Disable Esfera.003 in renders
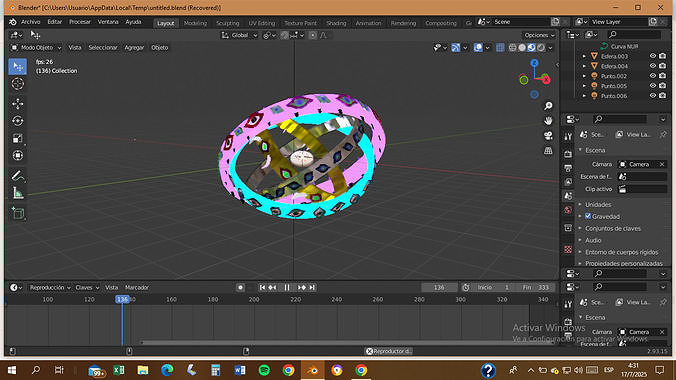This screenshot has width=676, height=380. coord(663,56)
